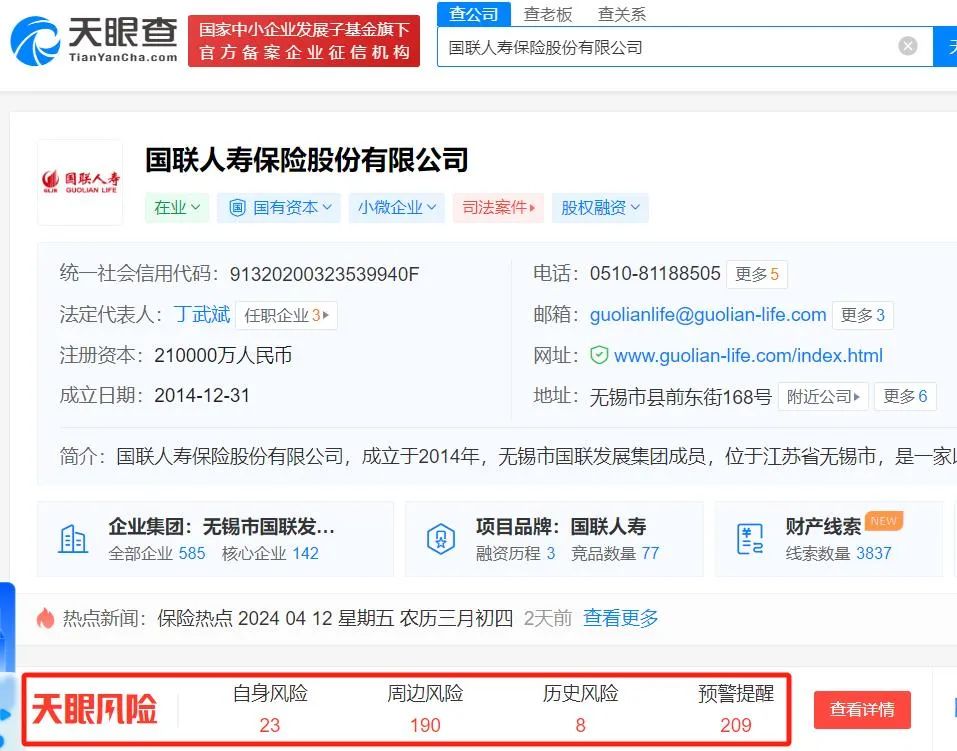Click the flame icon next to 热点新闻

[x=45, y=618]
